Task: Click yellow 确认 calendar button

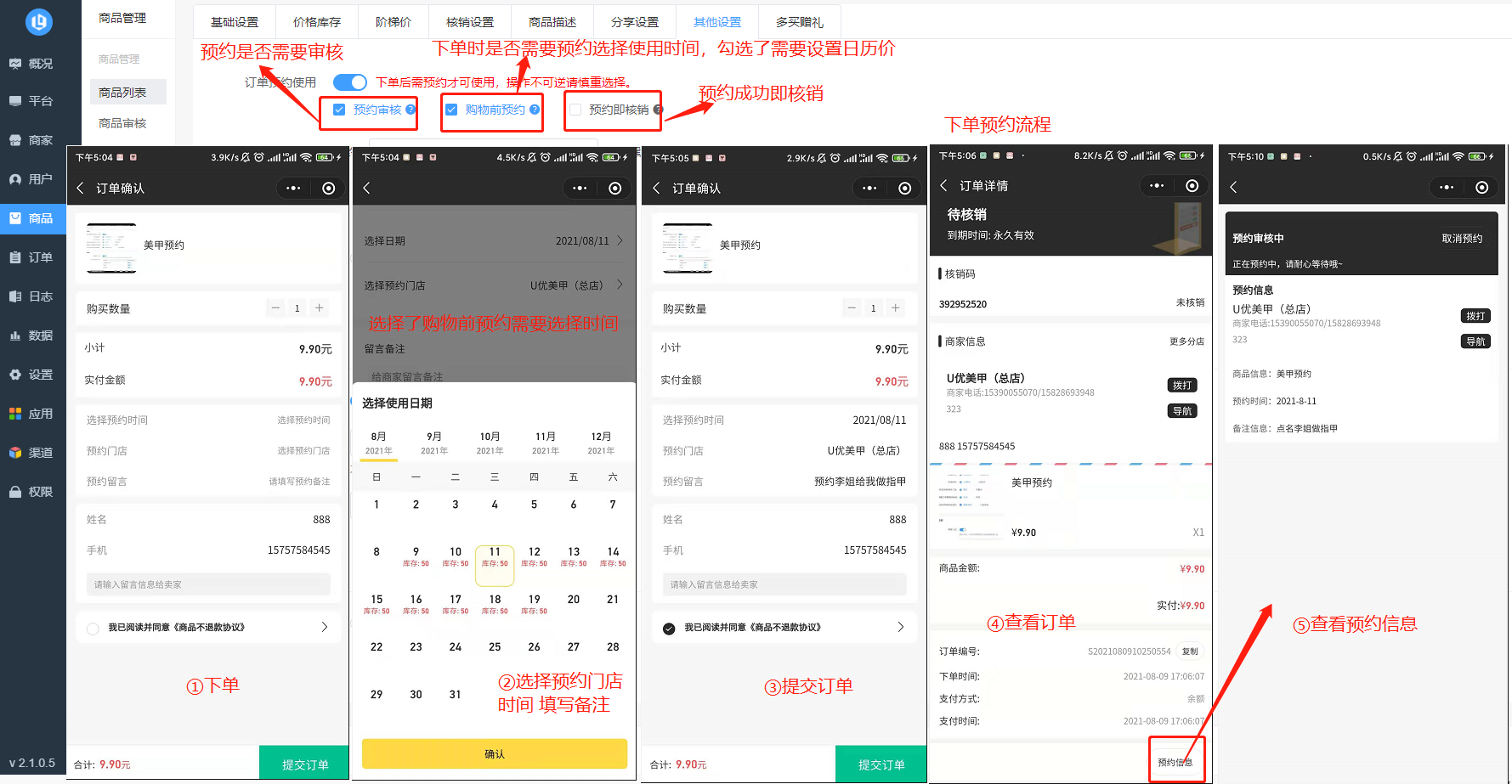Action: pyautogui.click(x=495, y=753)
